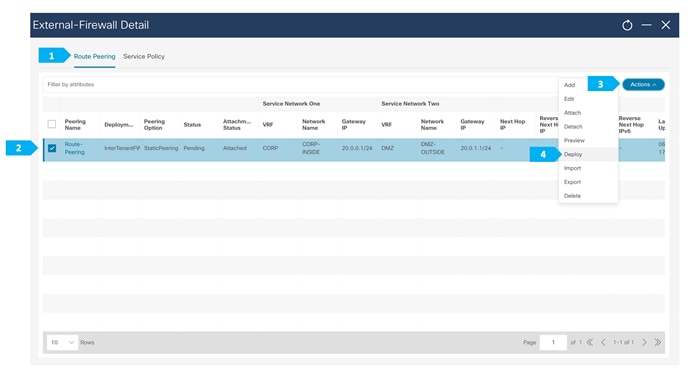The width and height of the screenshot is (696, 374).
Task: Uncheck the Route-Peering row checkbox
Action: (x=52, y=148)
